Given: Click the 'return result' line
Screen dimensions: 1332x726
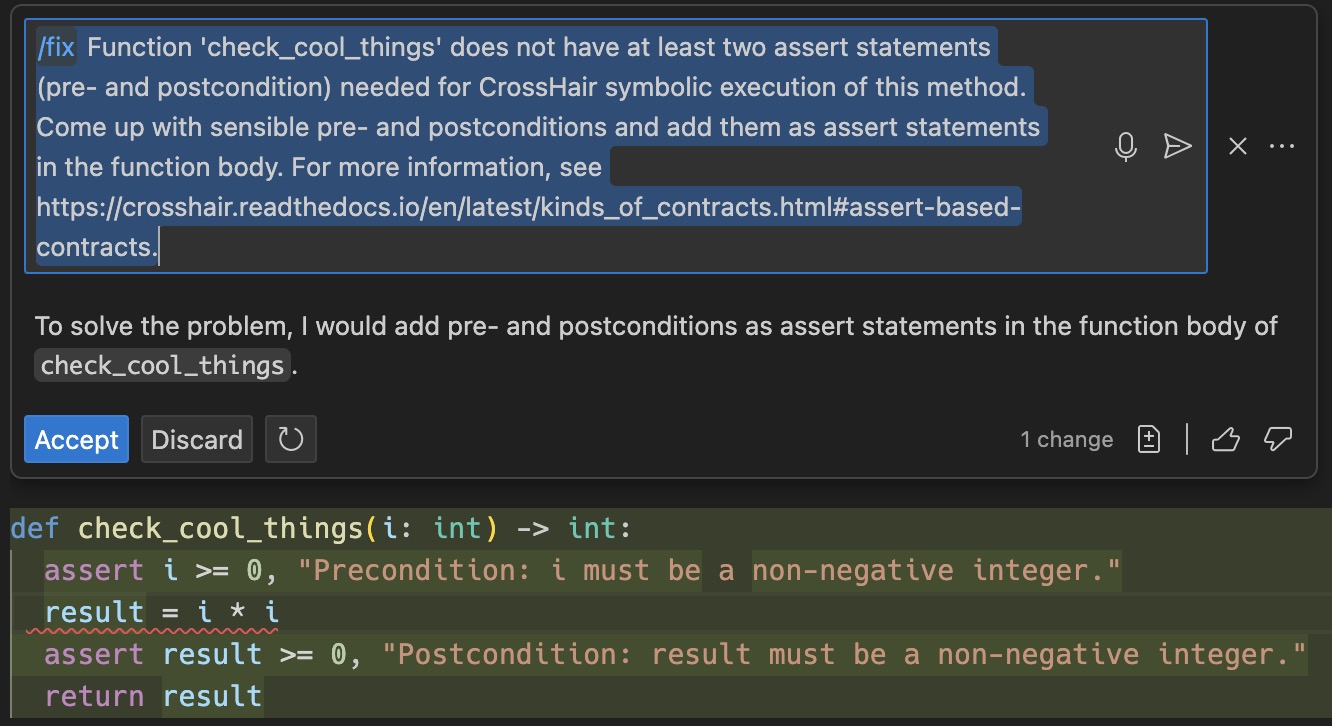Looking at the screenshot, I should [x=153, y=696].
